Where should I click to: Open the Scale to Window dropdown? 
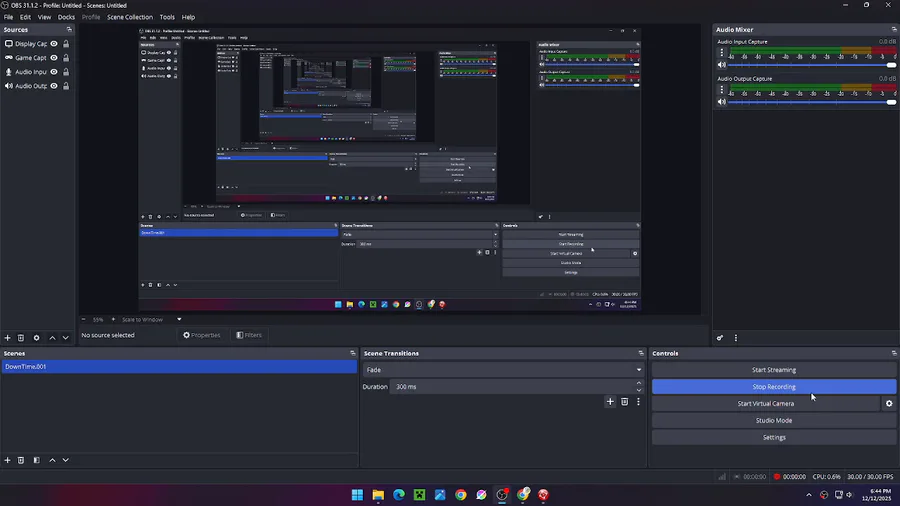click(x=152, y=320)
